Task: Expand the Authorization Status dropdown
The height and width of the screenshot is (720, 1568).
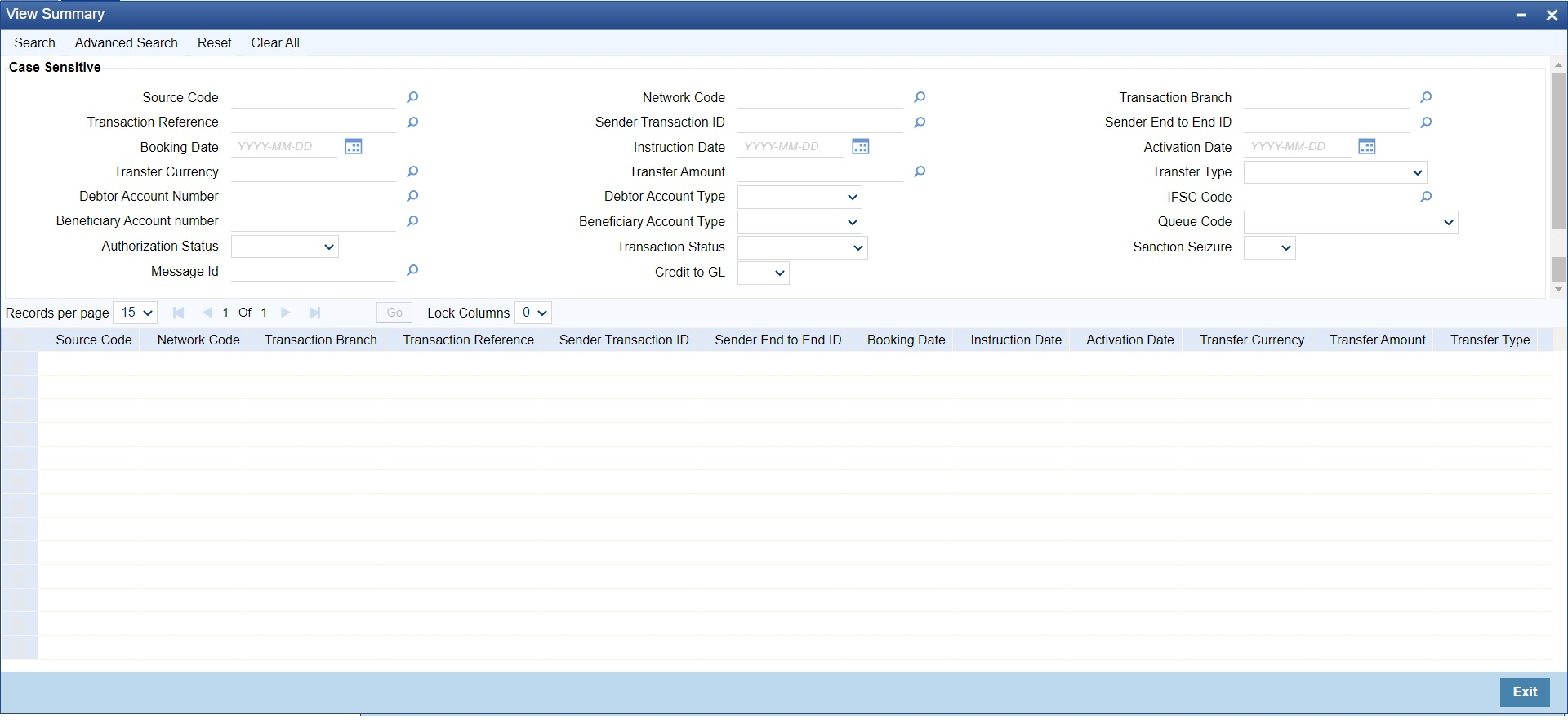Action: pos(285,247)
